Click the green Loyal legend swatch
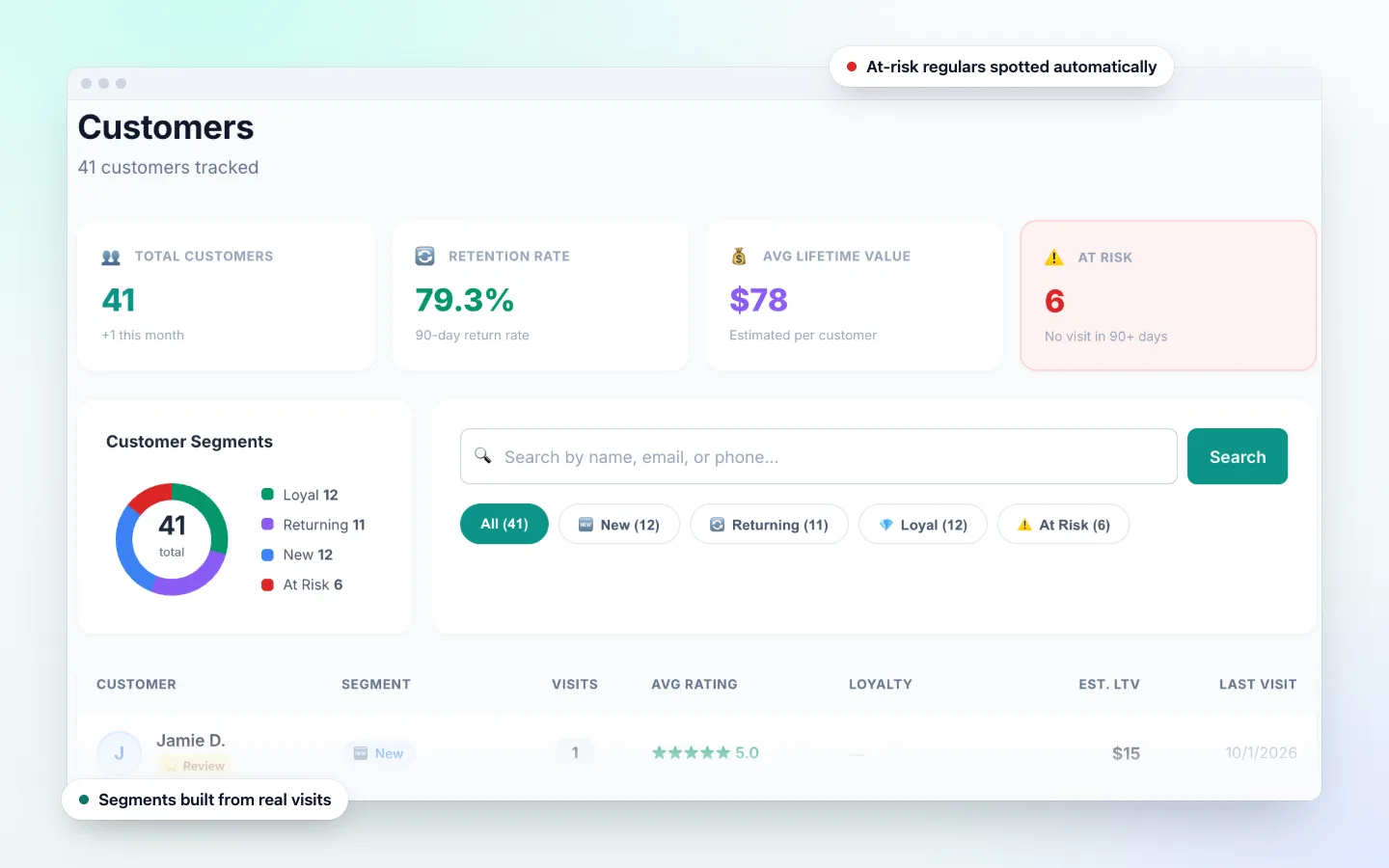Image resolution: width=1389 pixels, height=868 pixels. pyautogui.click(x=268, y=495)
